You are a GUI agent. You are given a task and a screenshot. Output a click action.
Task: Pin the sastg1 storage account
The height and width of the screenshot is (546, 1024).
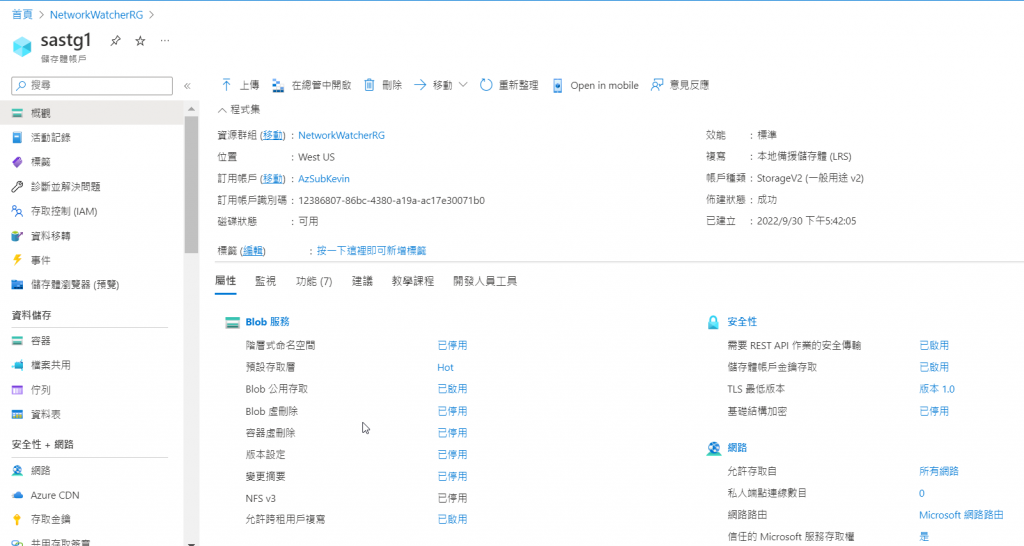pyautogui.click(x=116, y=41)
